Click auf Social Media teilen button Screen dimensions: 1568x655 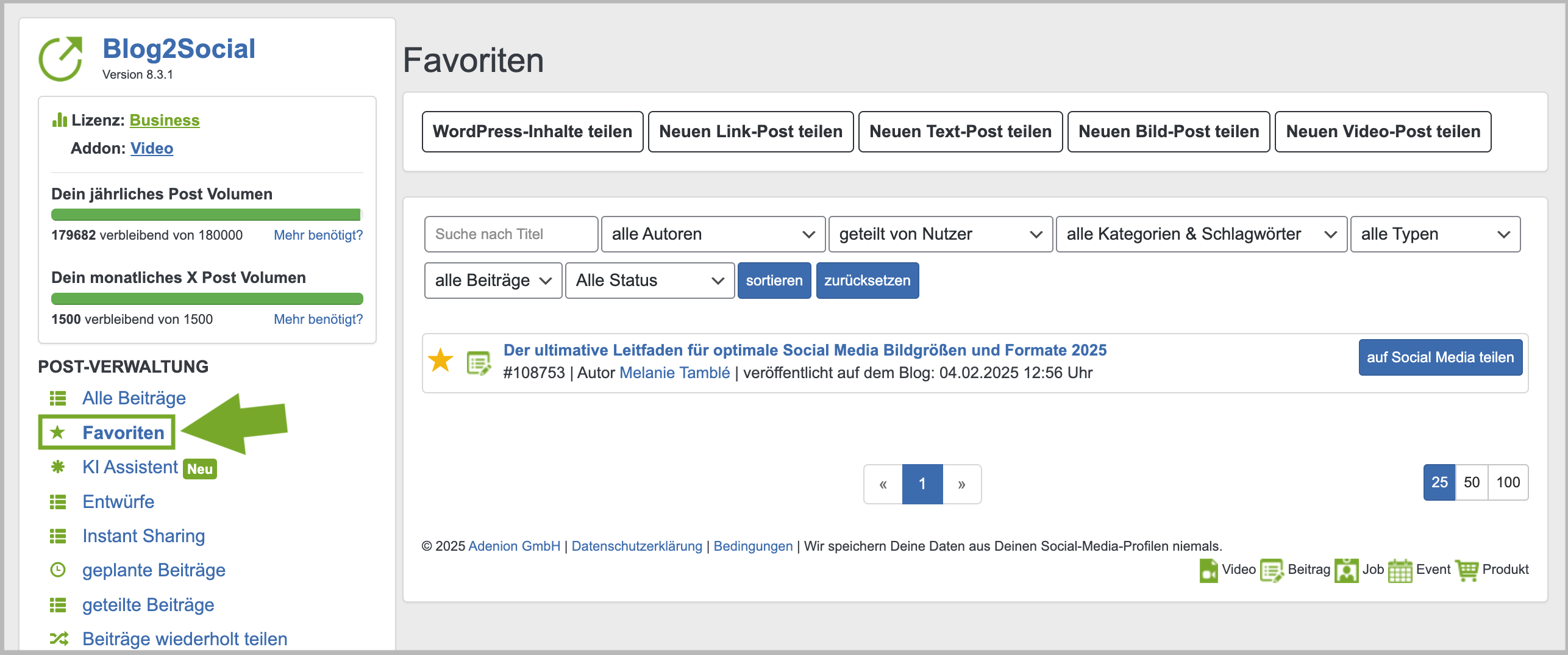point(1440,357)
